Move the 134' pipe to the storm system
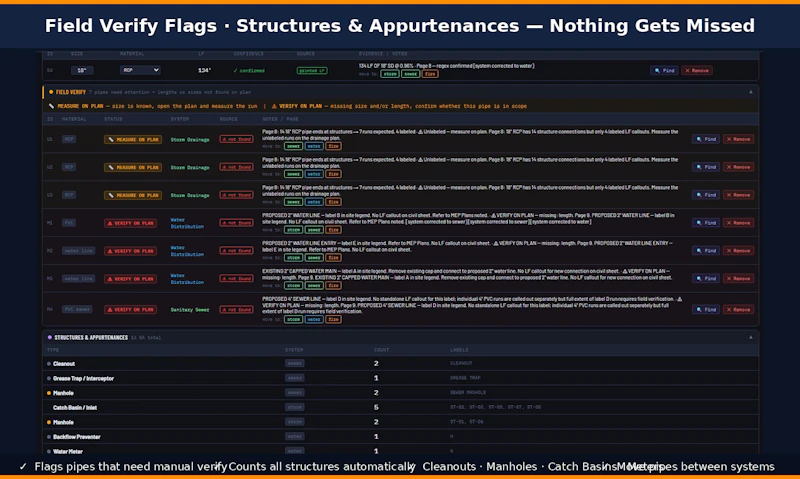 (390, 74)
